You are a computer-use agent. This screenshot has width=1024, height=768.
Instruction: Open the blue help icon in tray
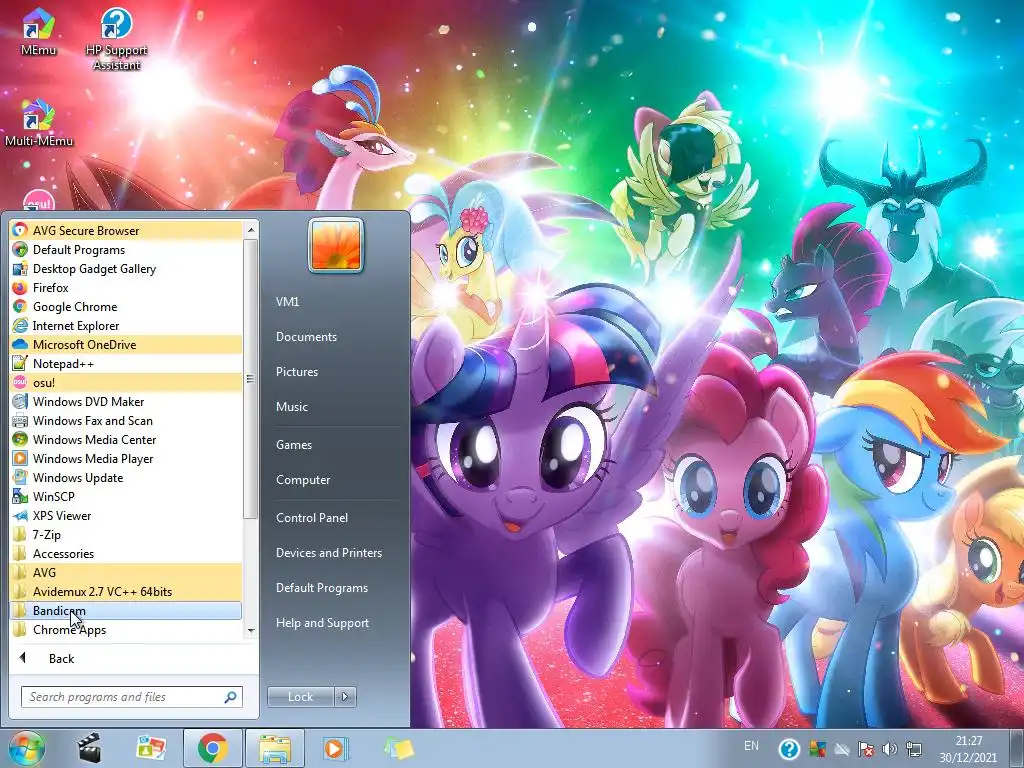tap(789, 749)
